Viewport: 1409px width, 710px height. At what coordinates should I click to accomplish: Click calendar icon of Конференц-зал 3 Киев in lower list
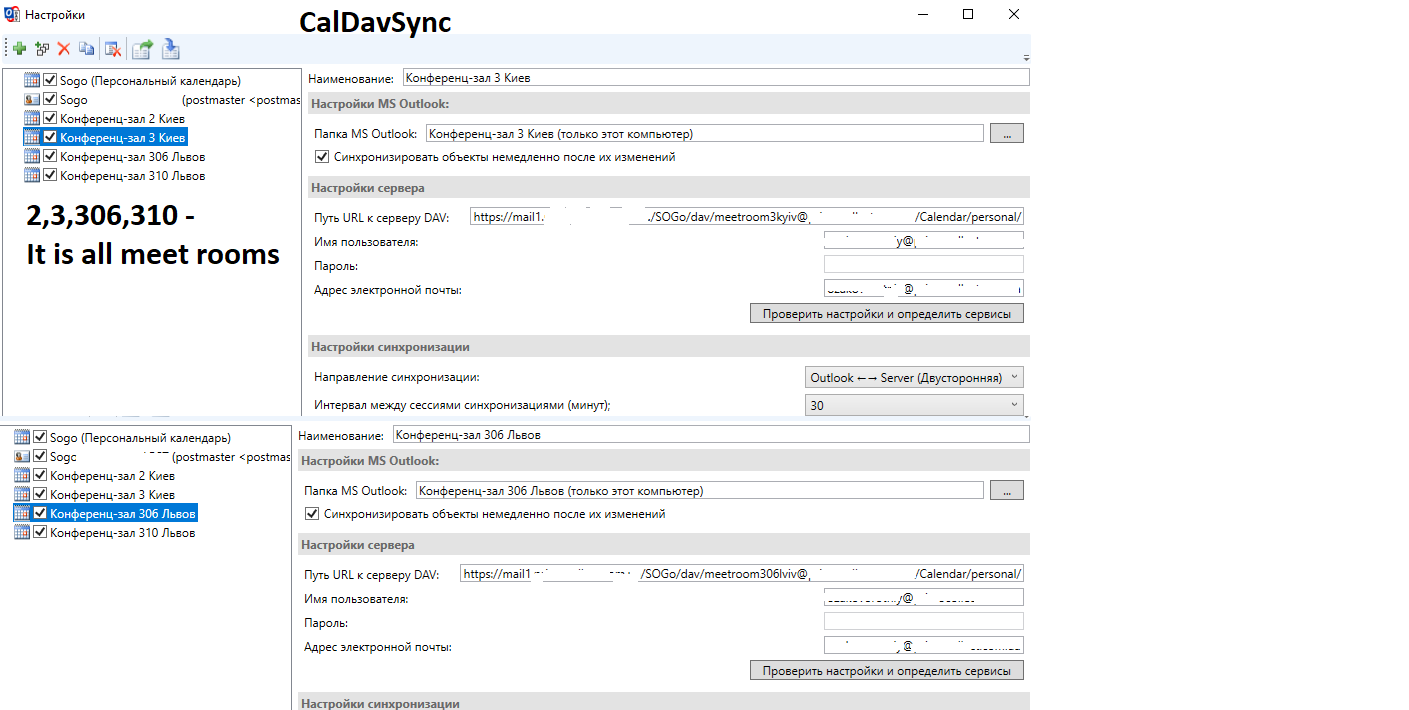click(22, 494)
